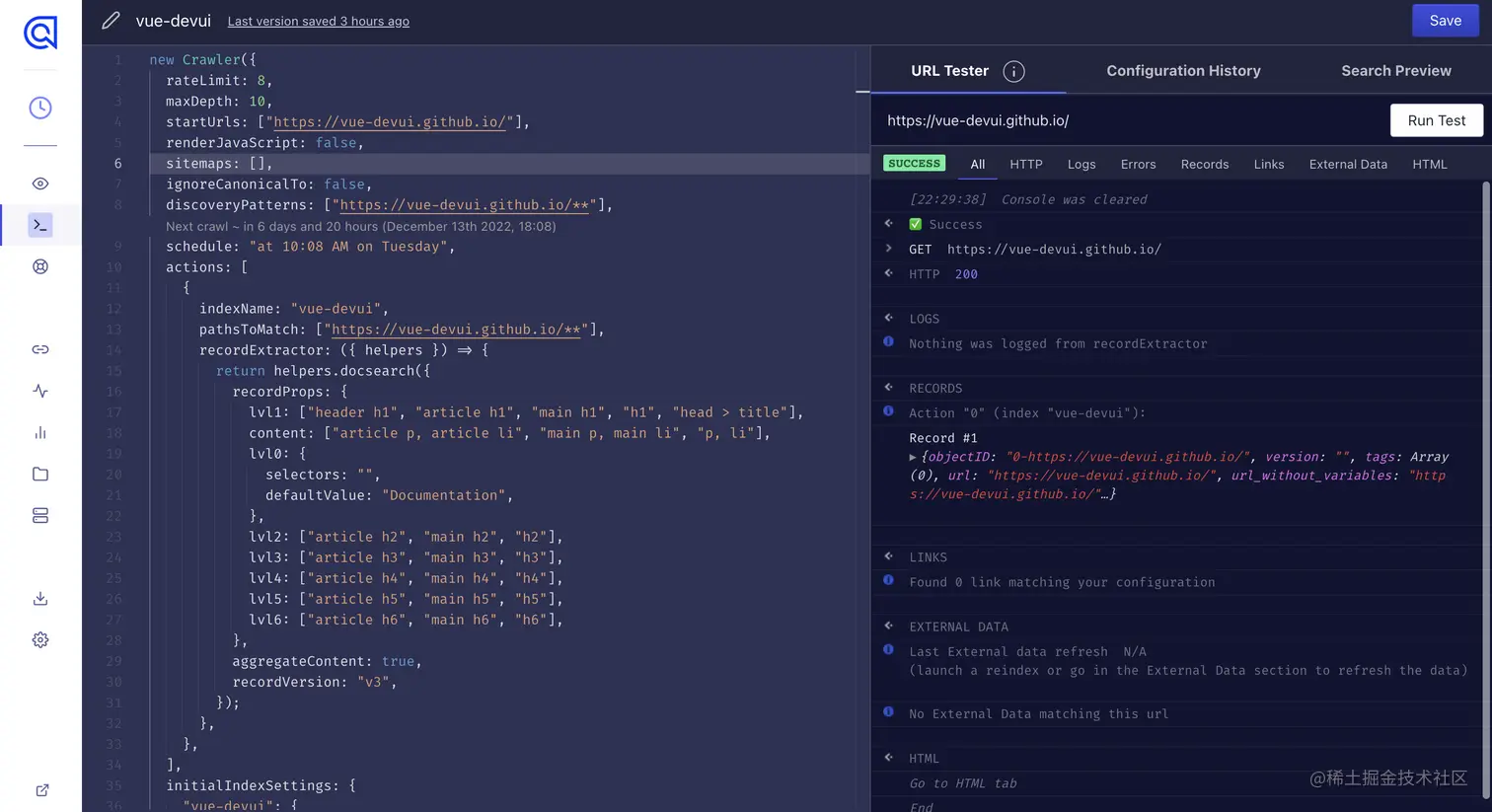1492x812 pixels.
Task: Click the Save button
Action: [1446, 21]
